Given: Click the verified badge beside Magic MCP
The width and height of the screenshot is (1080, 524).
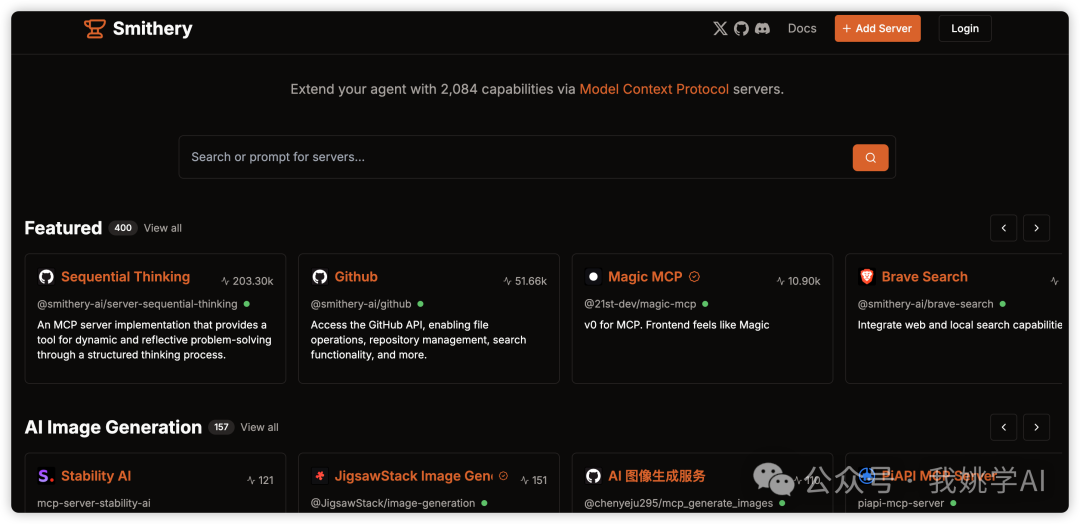Looking at the screenshot, I should tap(694, 277).
